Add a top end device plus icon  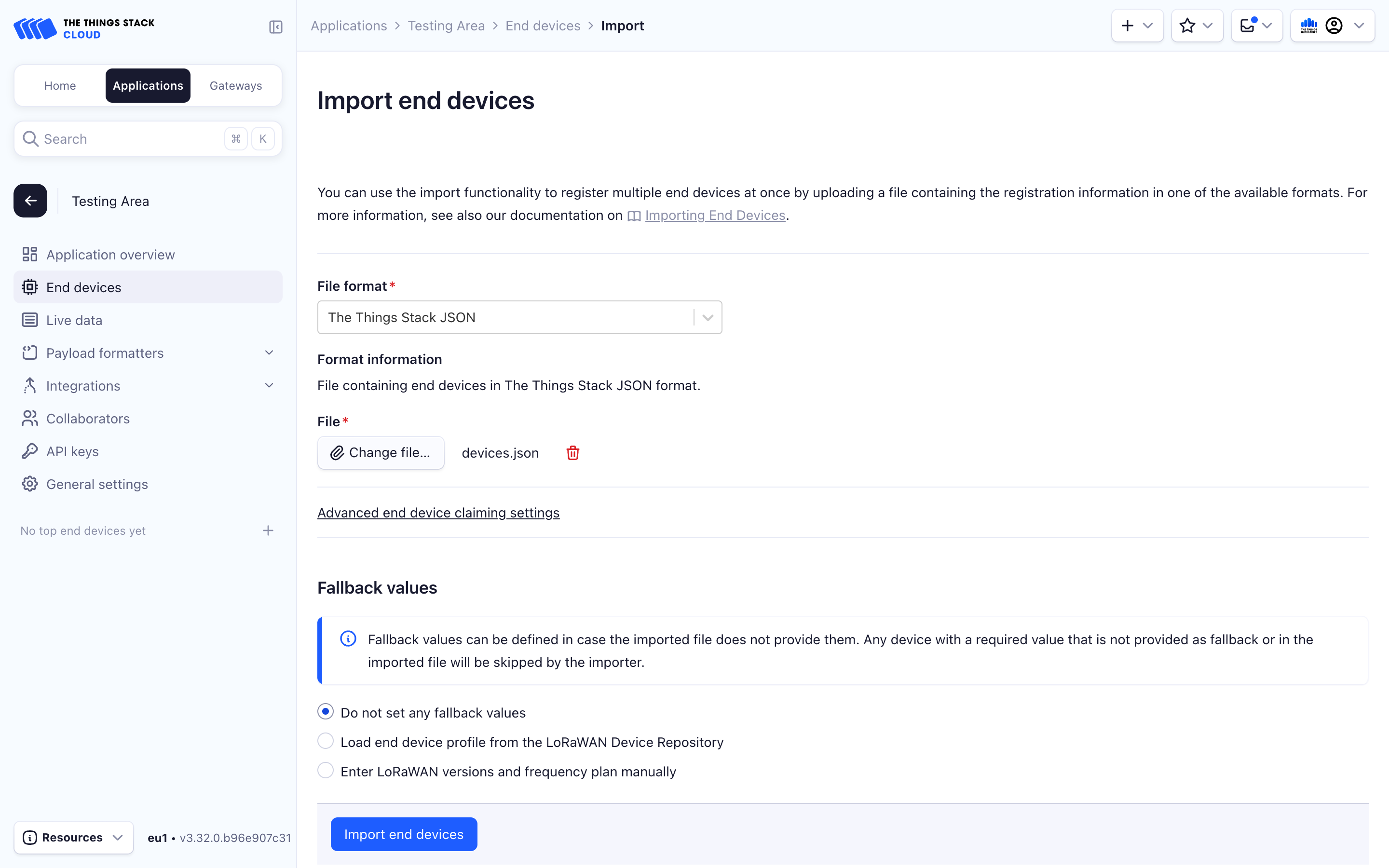tap(268, 530)
